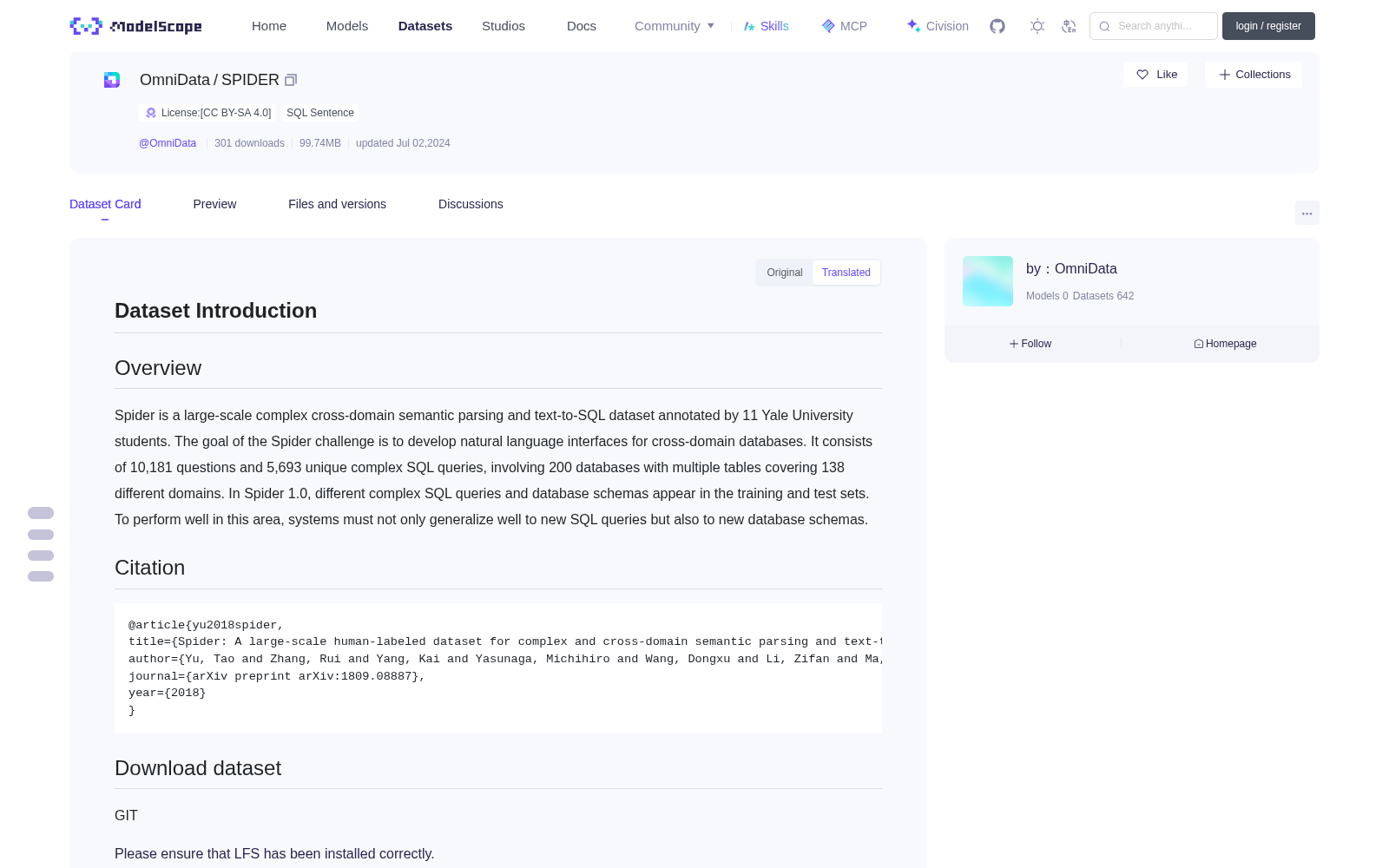Jump to fourth outline marker in side navigator

tap(41, 576)
